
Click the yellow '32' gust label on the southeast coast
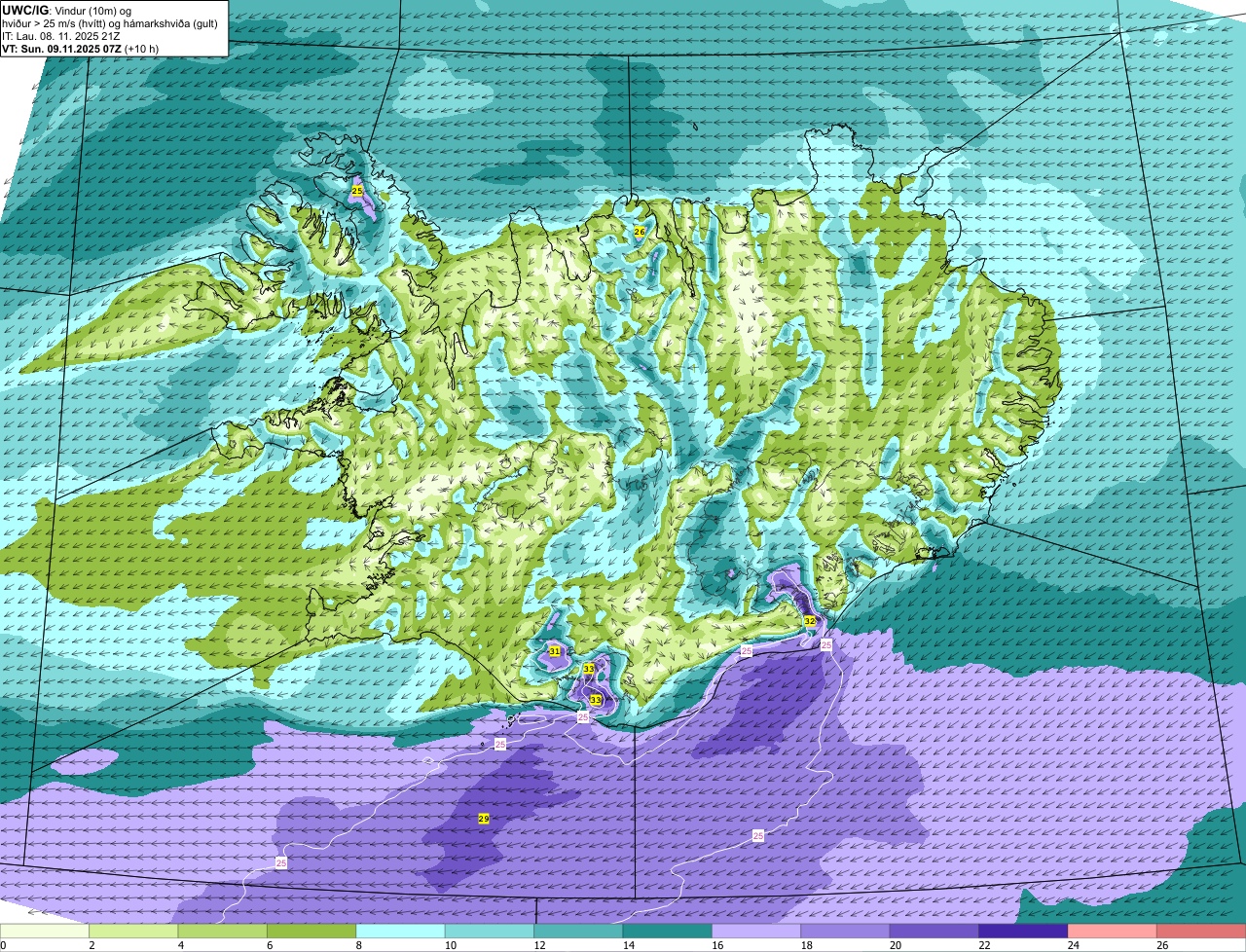pos(810,620)
